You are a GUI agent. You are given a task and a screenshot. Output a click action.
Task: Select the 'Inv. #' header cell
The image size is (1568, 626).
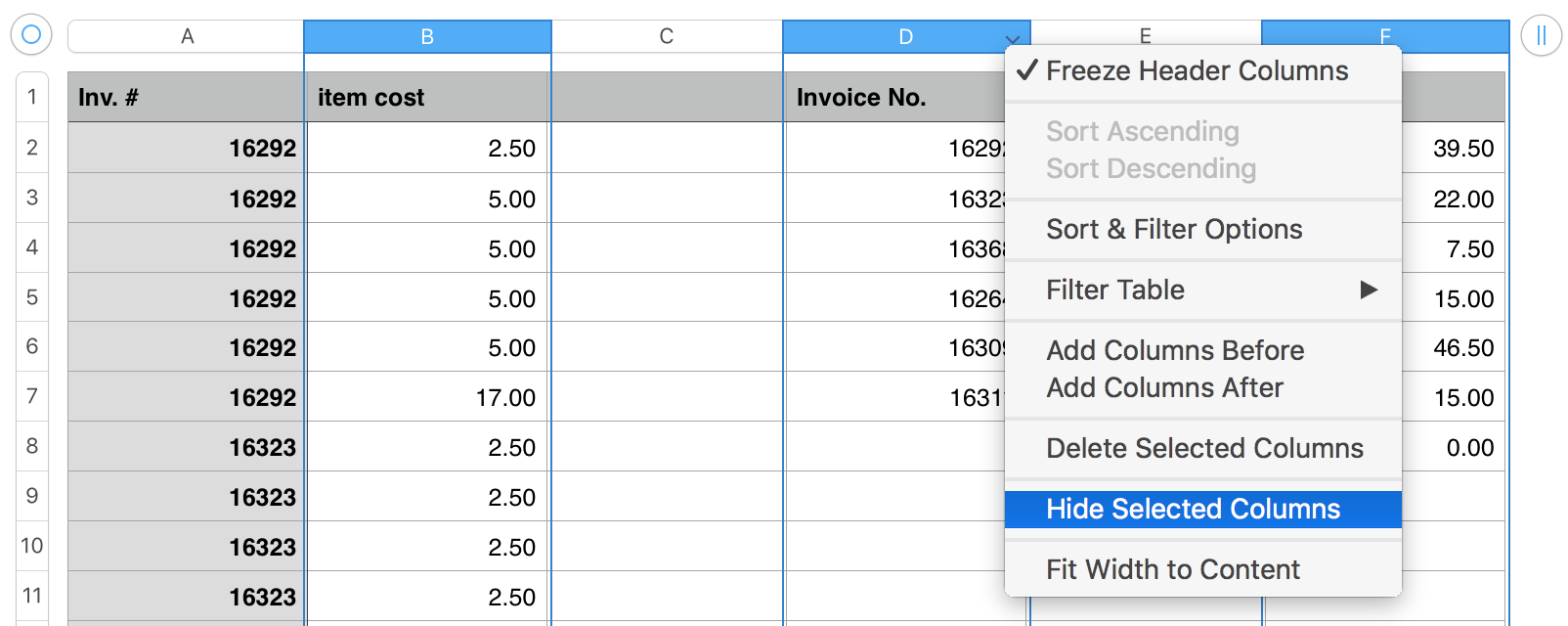coord(186,97)
